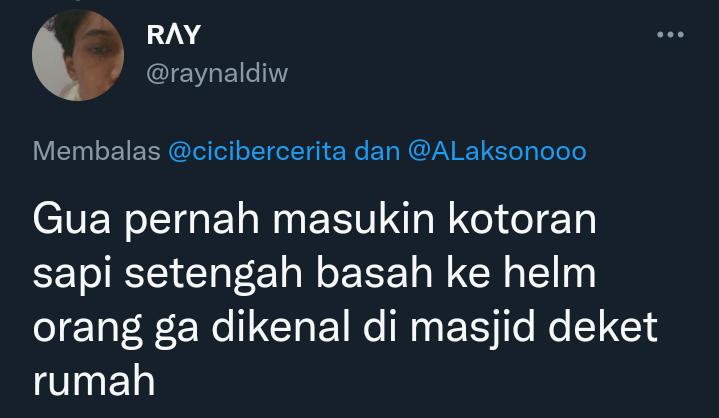Click the "Membalas" reply label
Screen dimensions: 719x418
point(97,151)
